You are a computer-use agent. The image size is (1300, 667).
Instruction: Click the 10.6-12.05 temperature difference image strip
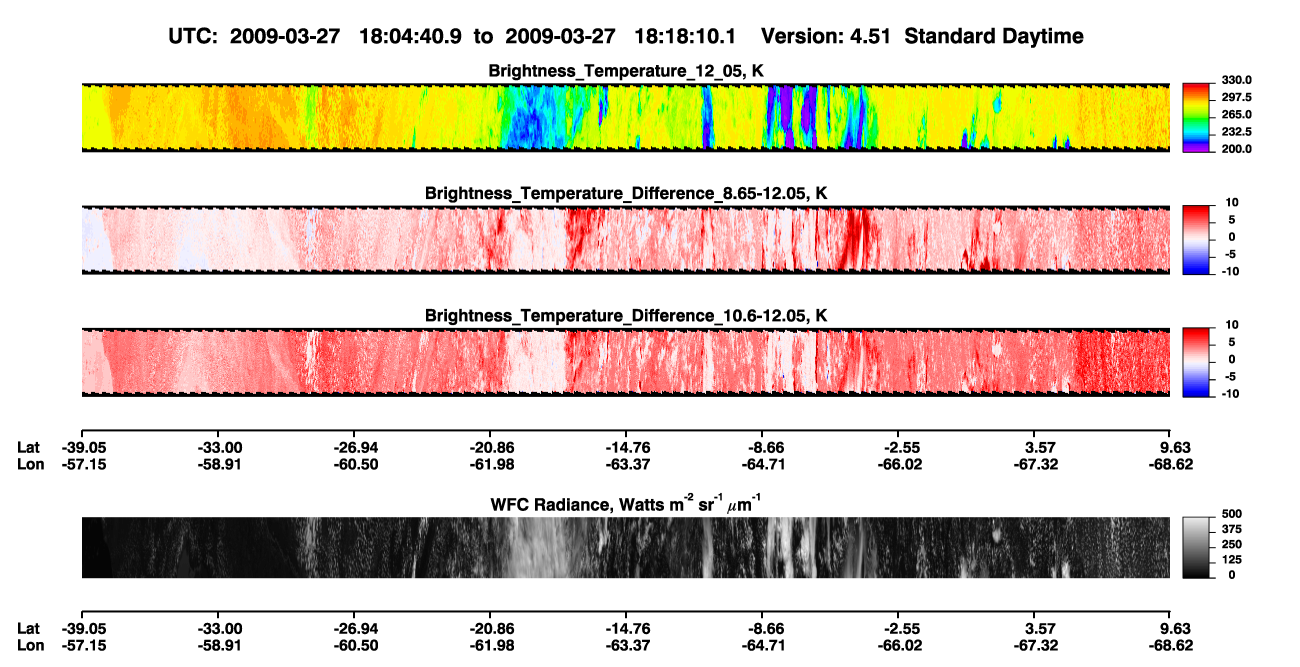point(625,362)
